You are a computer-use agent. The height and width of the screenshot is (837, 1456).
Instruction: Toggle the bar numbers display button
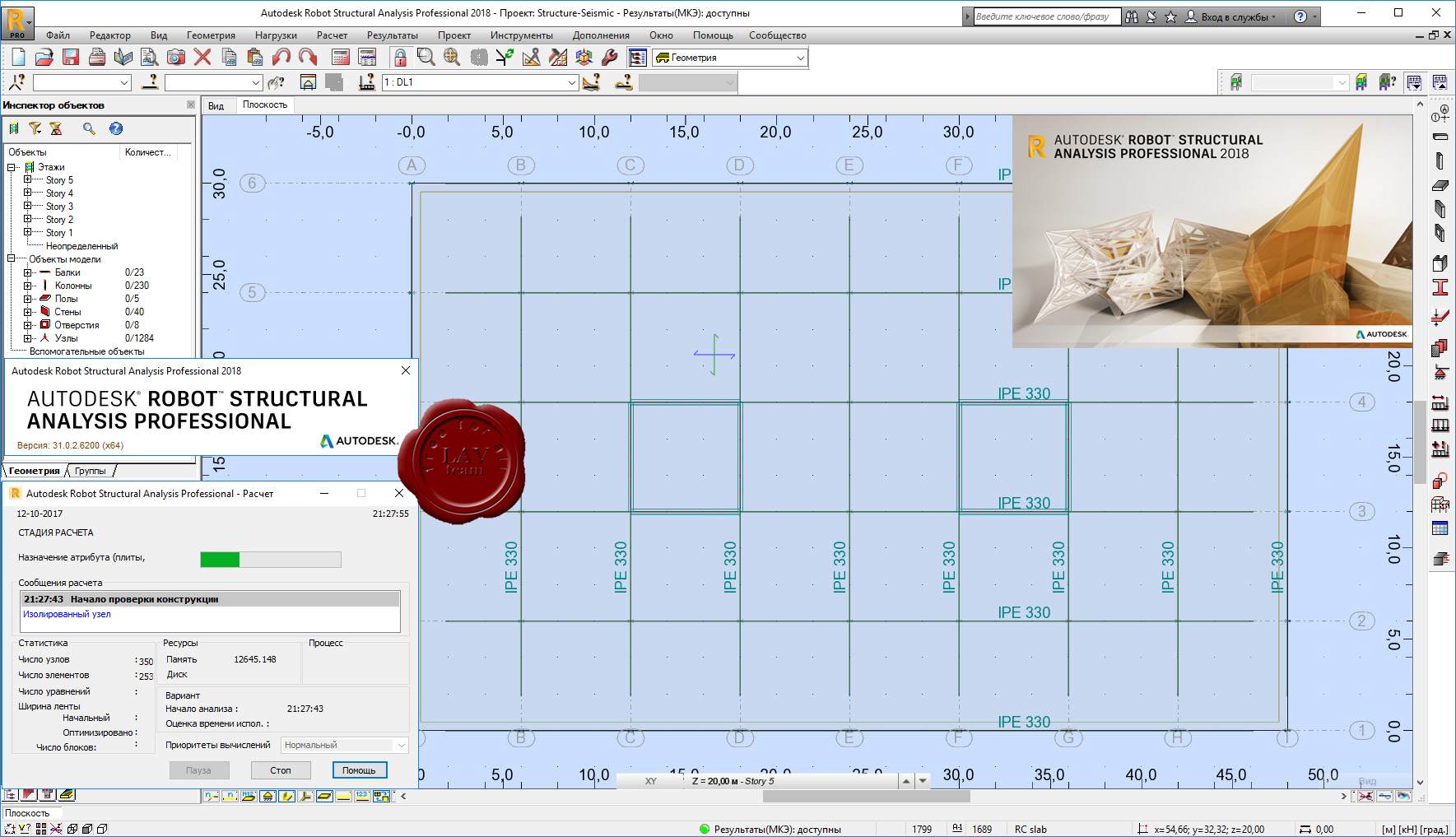(230, 796)
